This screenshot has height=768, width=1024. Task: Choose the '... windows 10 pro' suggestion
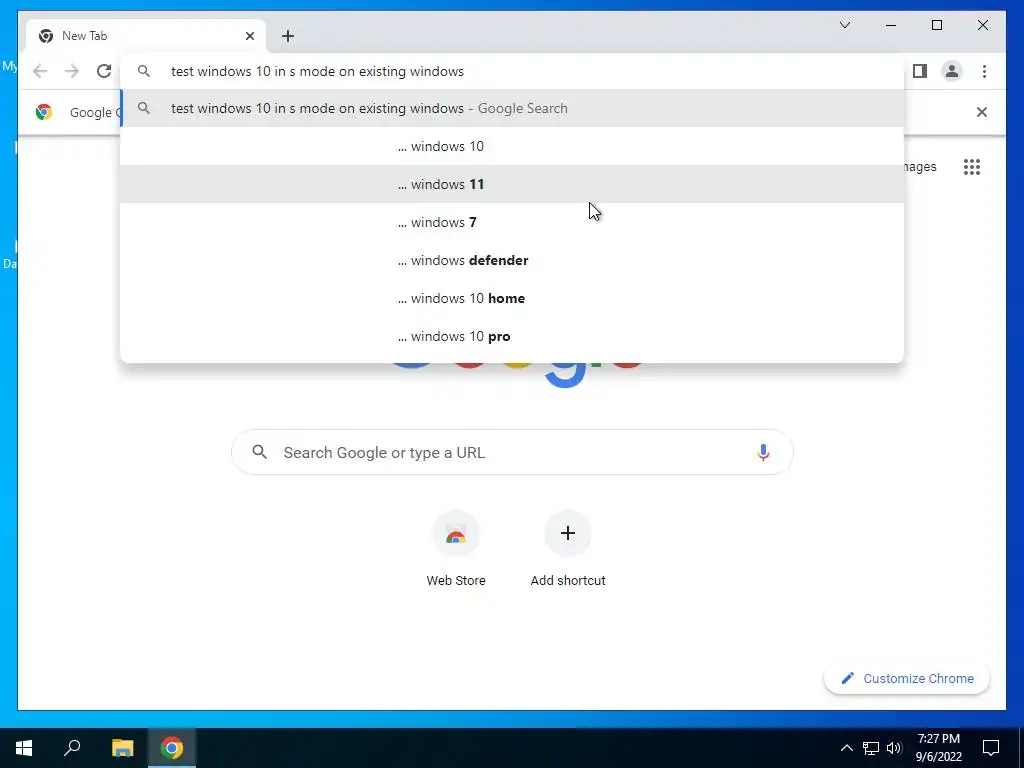coord(512,336)
